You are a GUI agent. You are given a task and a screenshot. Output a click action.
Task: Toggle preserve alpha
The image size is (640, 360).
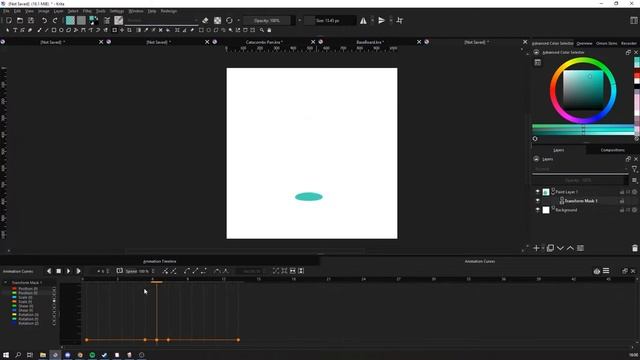(218, 20)
